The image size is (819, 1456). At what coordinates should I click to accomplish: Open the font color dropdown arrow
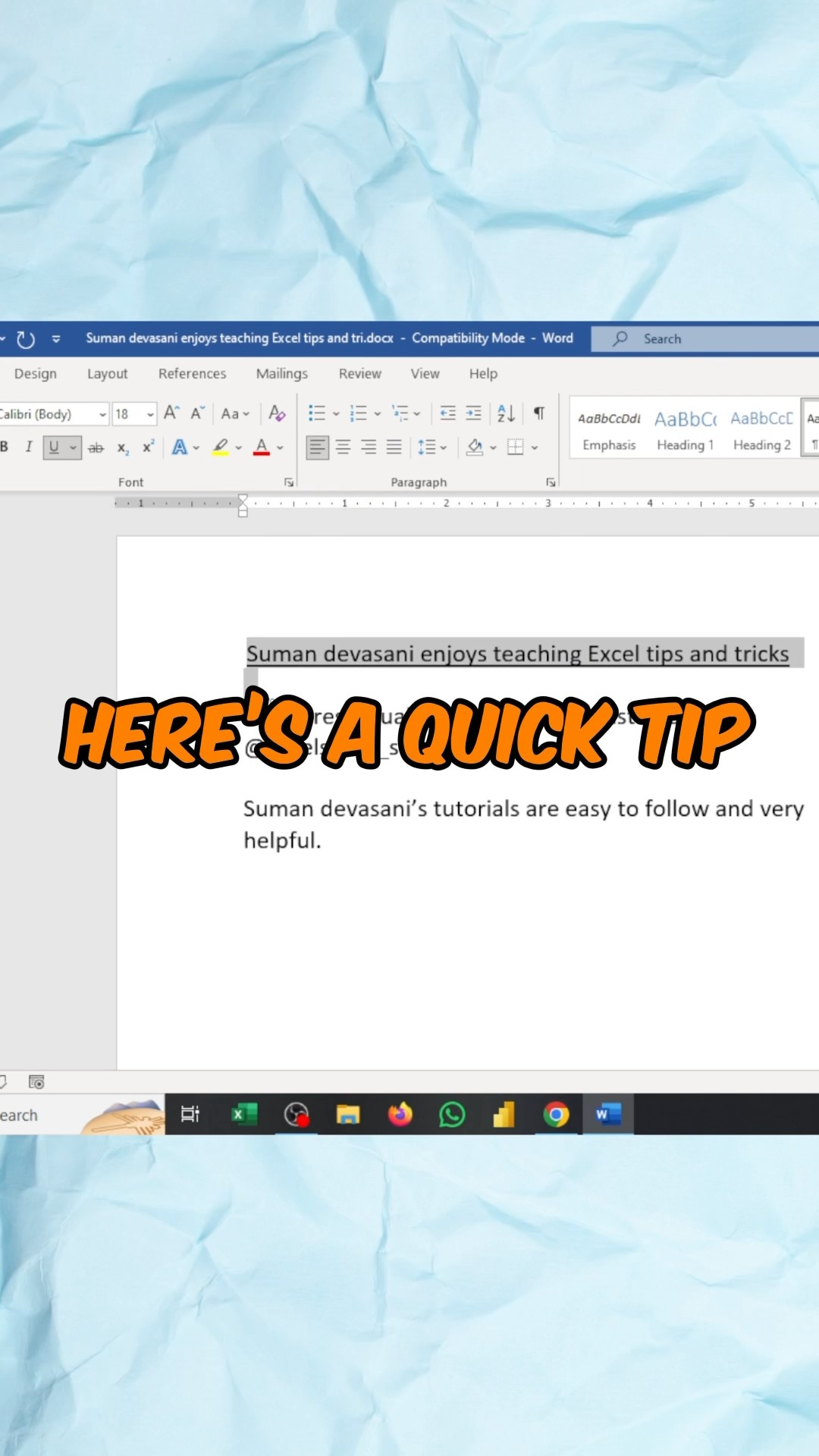280,447
